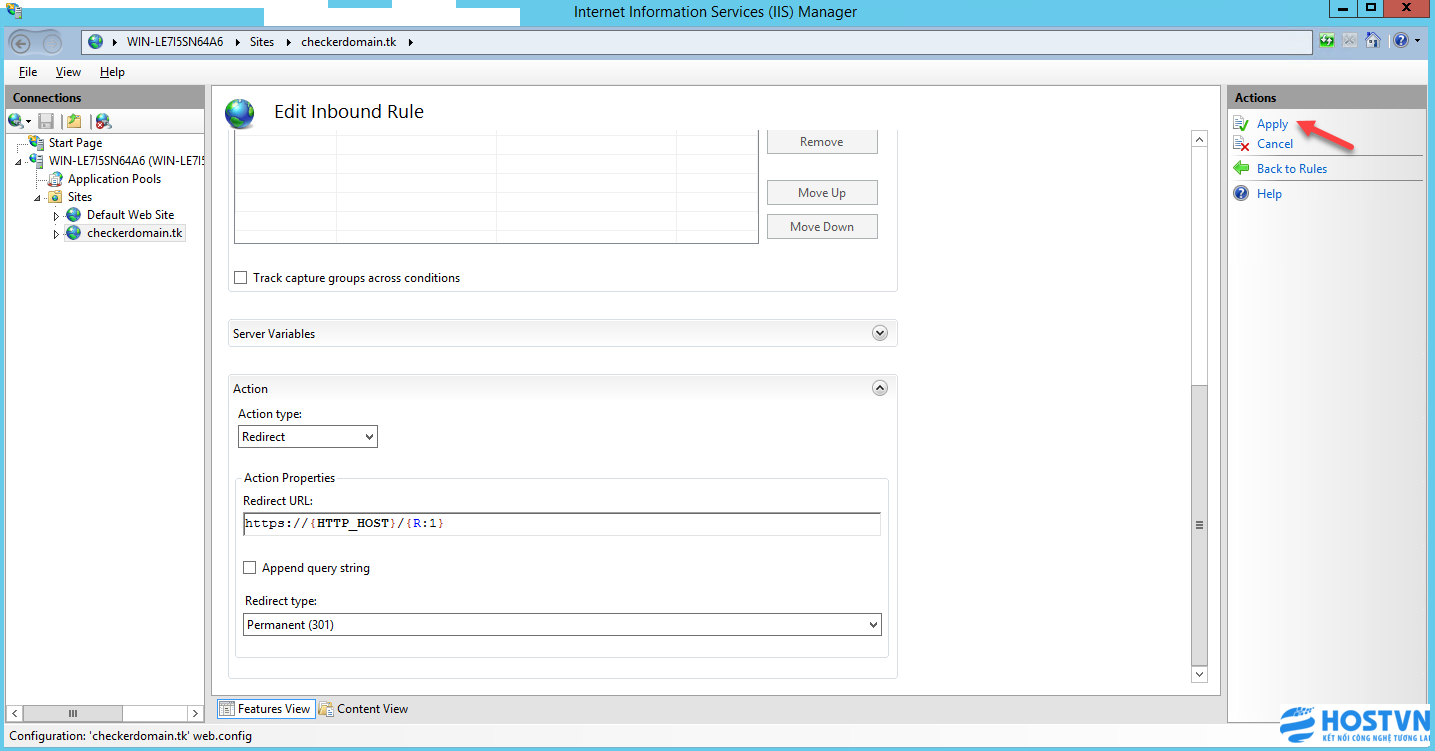Select Default Web Site label in tree
This screenshot has height=751, width=1435.
(x=130, y=215)
